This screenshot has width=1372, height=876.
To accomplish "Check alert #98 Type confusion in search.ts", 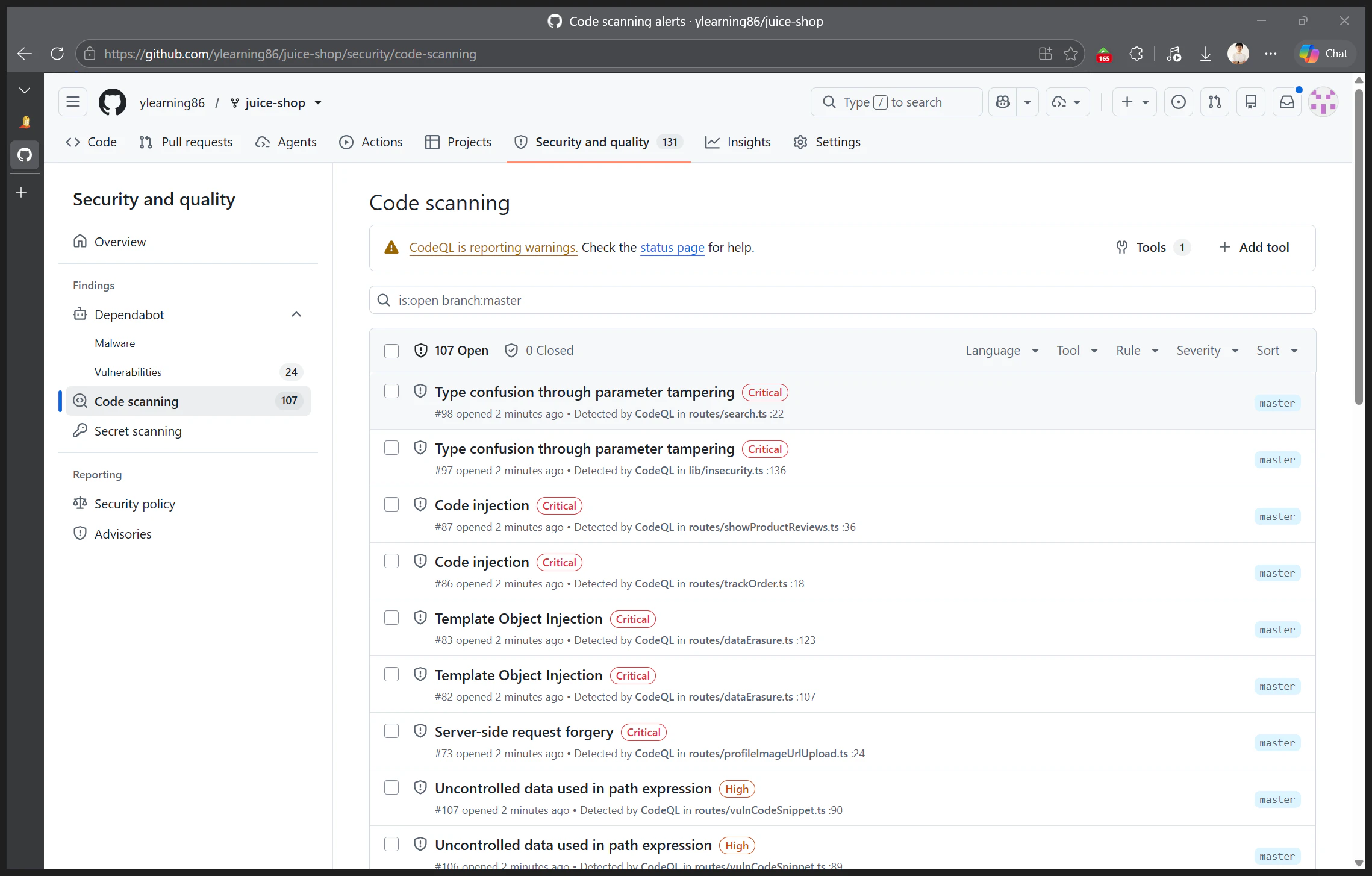I will [x=391, y=391].
